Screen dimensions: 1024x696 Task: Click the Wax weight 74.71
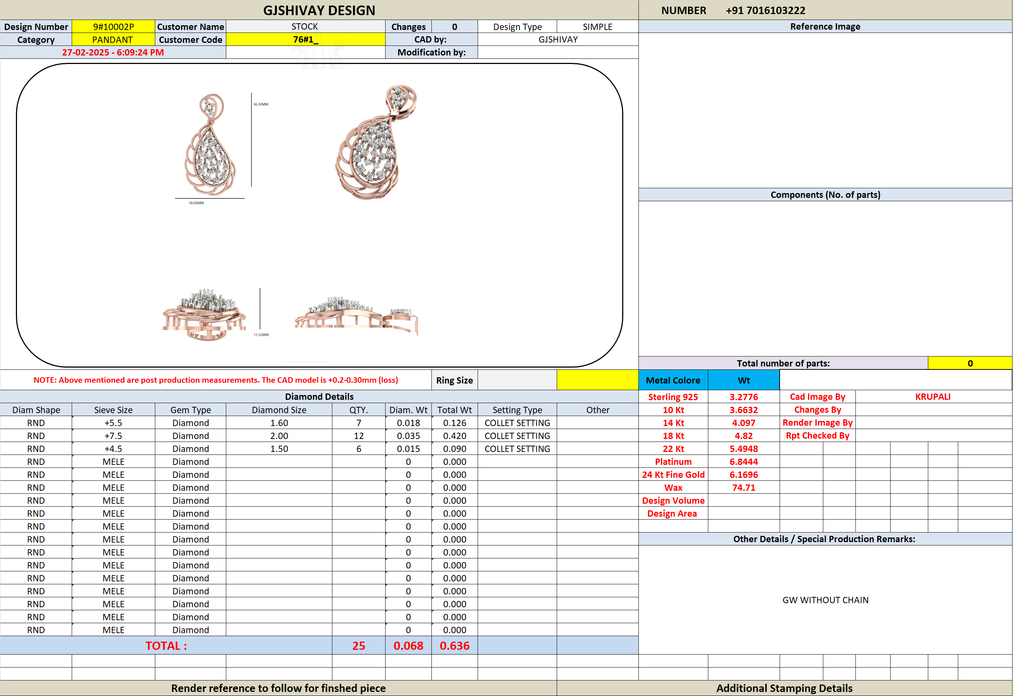pyautogui.click(x=744, y=488)
